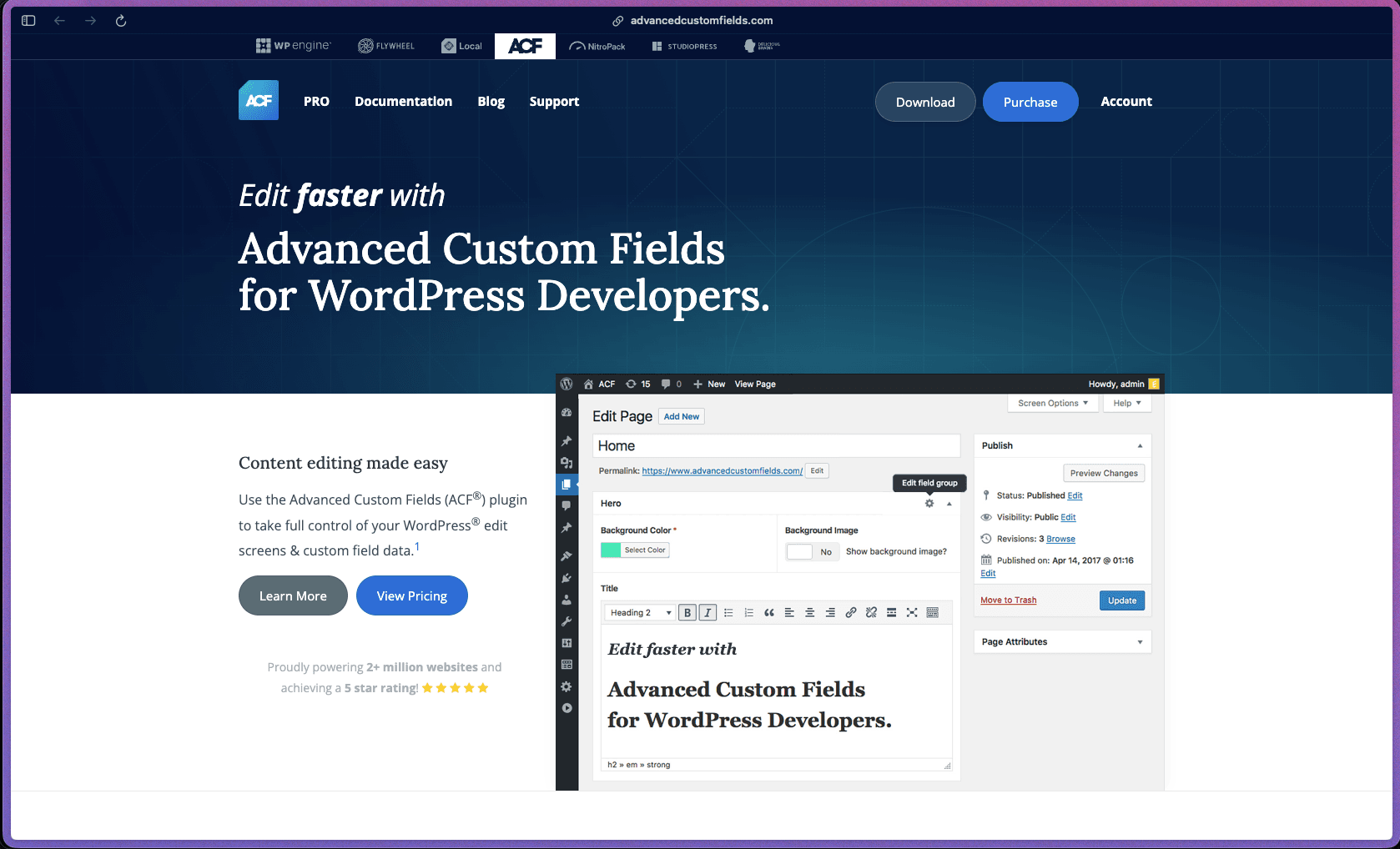Open the Documentation menu item
This screenshot has width=1400, height=849.
[403, 101]
